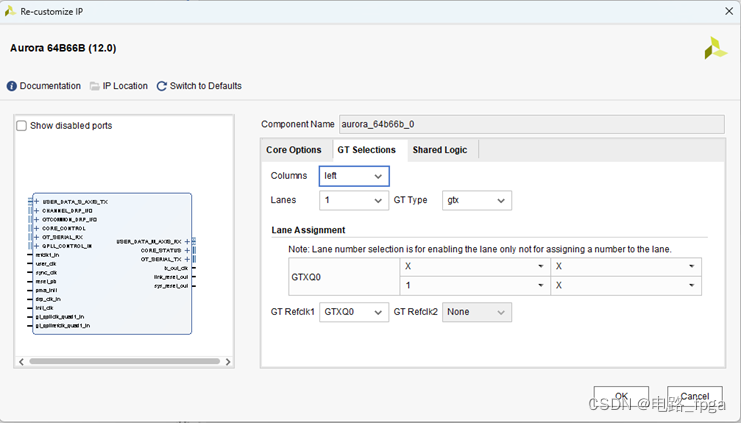Click the Switch to Defaults refresh icon

click(x=162, y=86)
